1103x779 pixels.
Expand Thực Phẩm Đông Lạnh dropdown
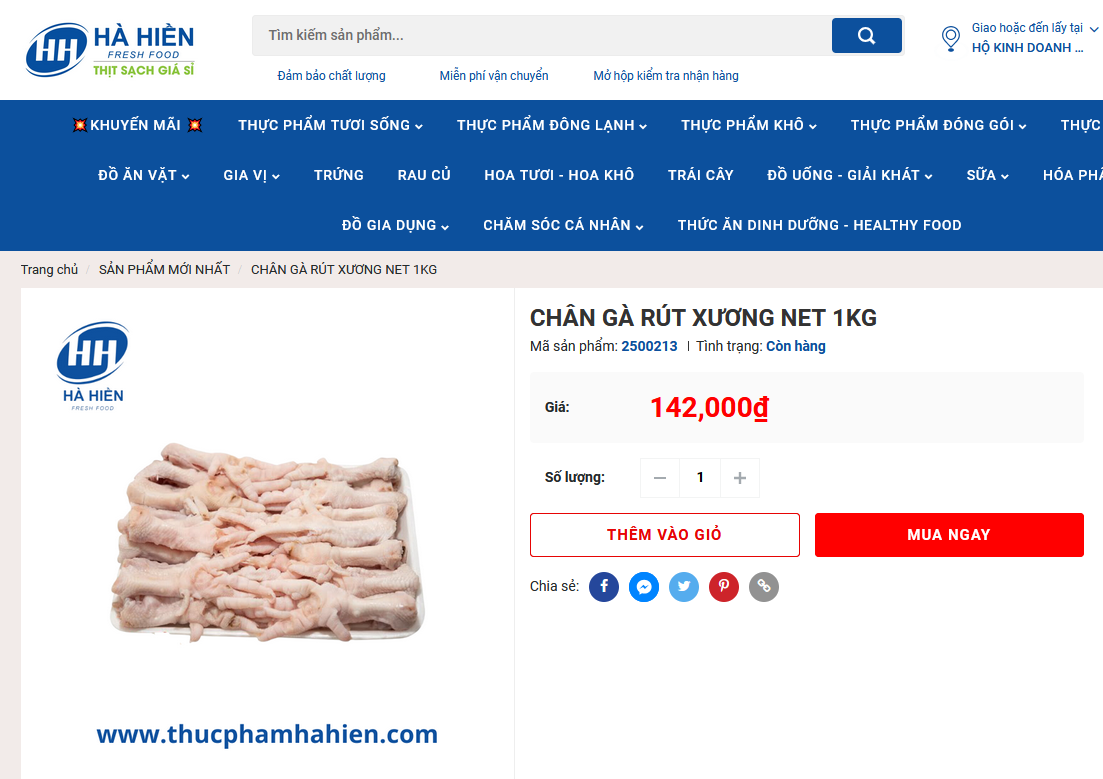point(552,125)
